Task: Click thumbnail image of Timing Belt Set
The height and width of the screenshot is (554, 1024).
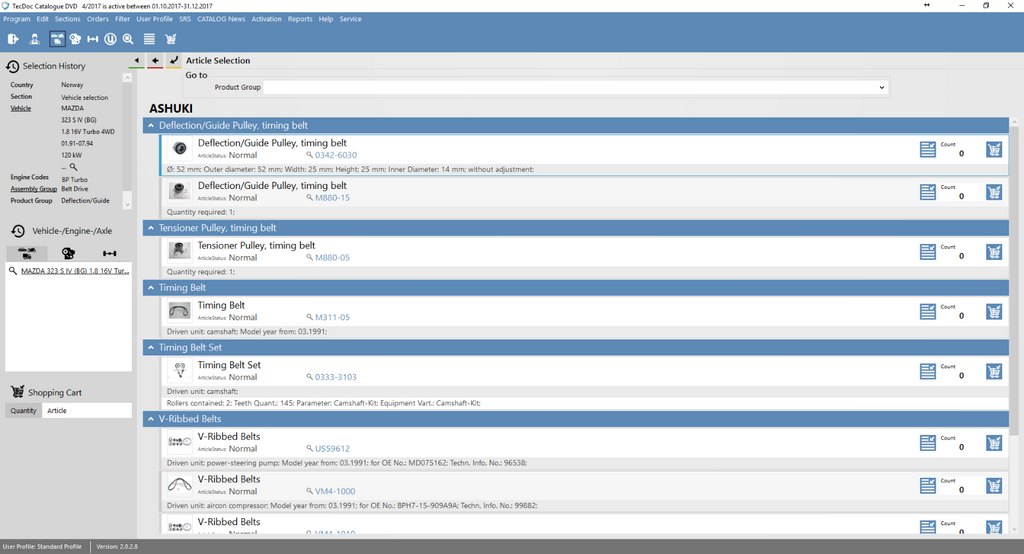Action: [x=179, y=370]
